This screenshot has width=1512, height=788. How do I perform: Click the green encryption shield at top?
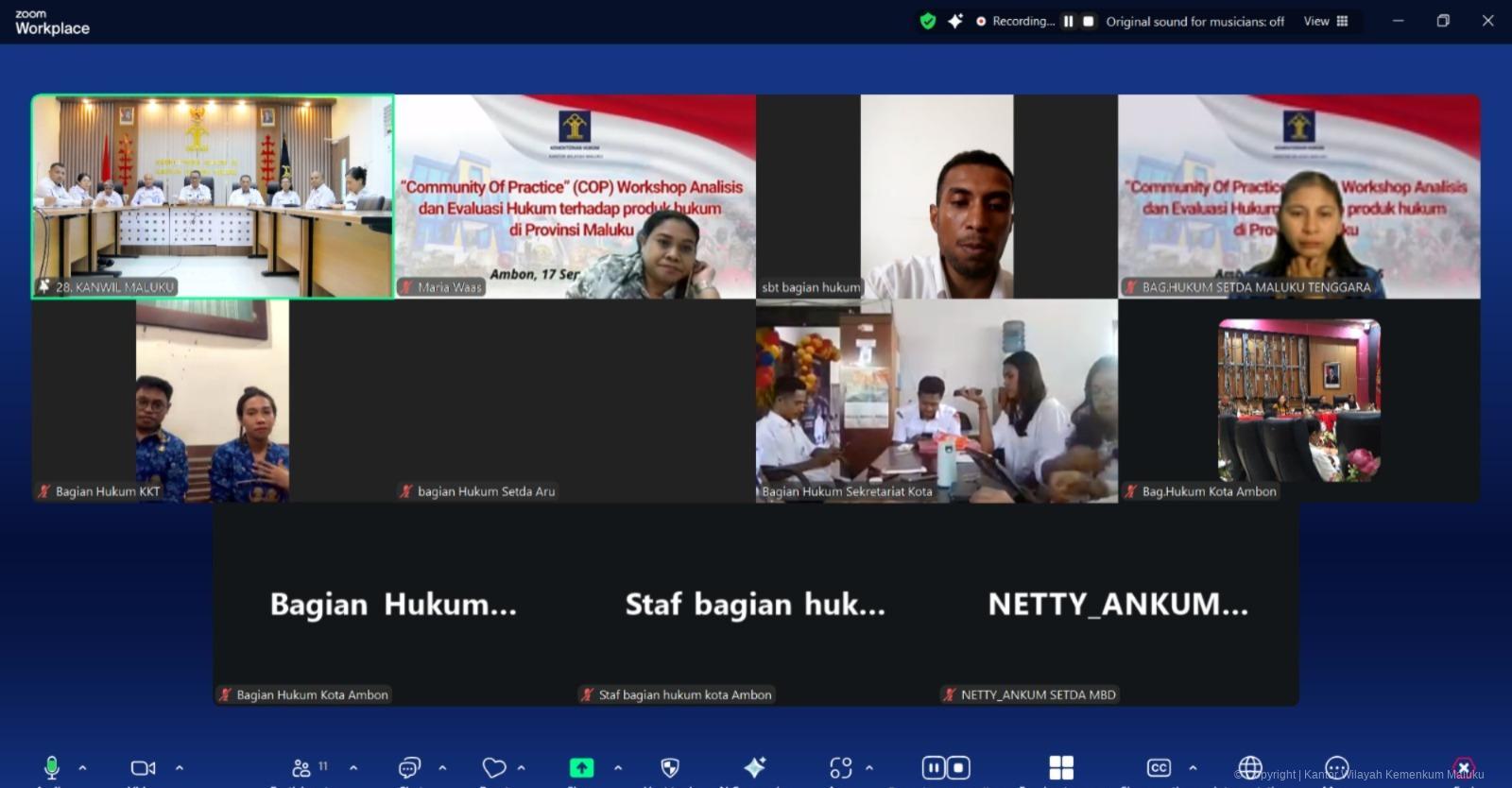point(928,21)
